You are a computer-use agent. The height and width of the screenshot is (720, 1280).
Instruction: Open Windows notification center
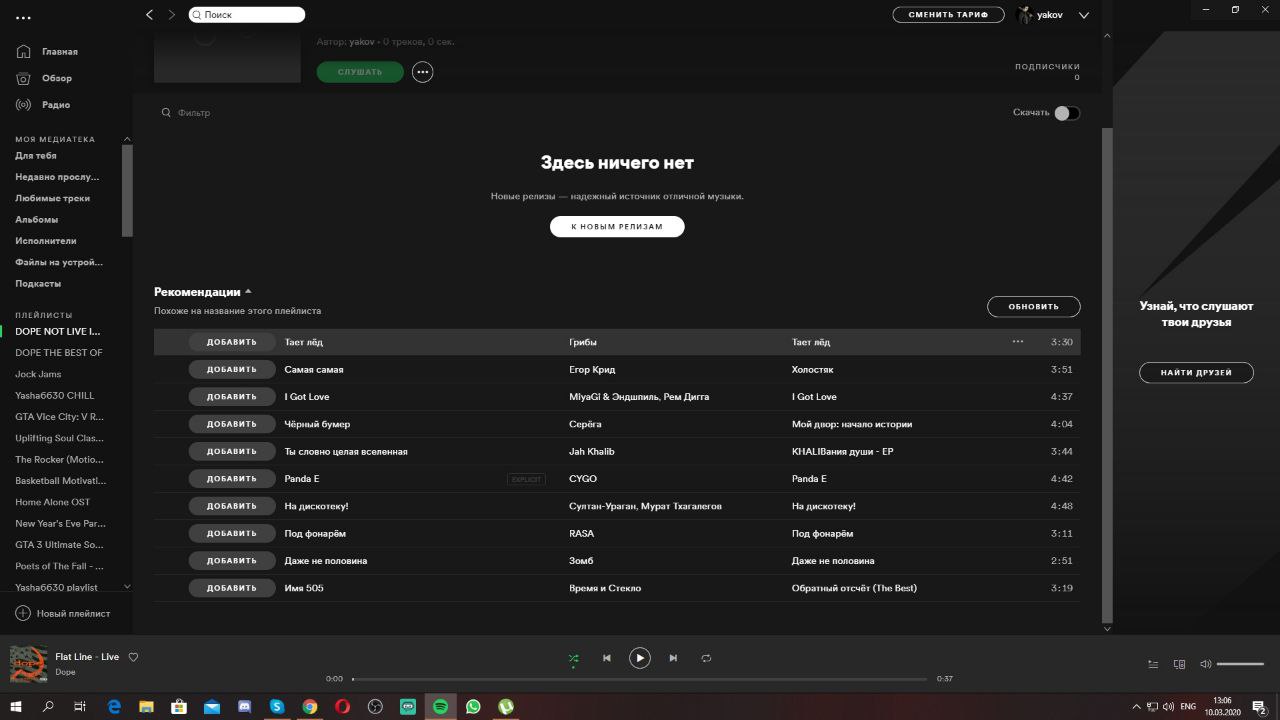[x=1260, y=706]
